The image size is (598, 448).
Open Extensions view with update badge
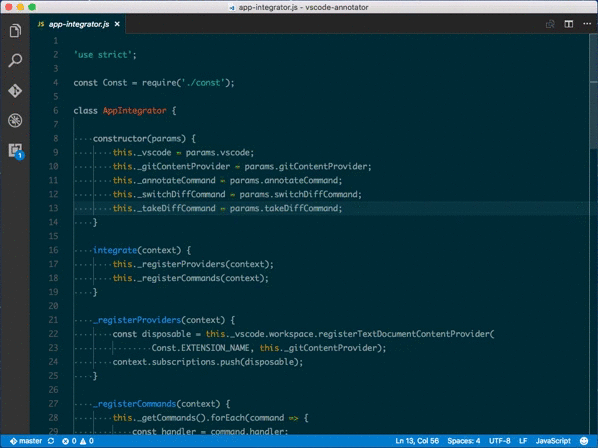(16, 151)
